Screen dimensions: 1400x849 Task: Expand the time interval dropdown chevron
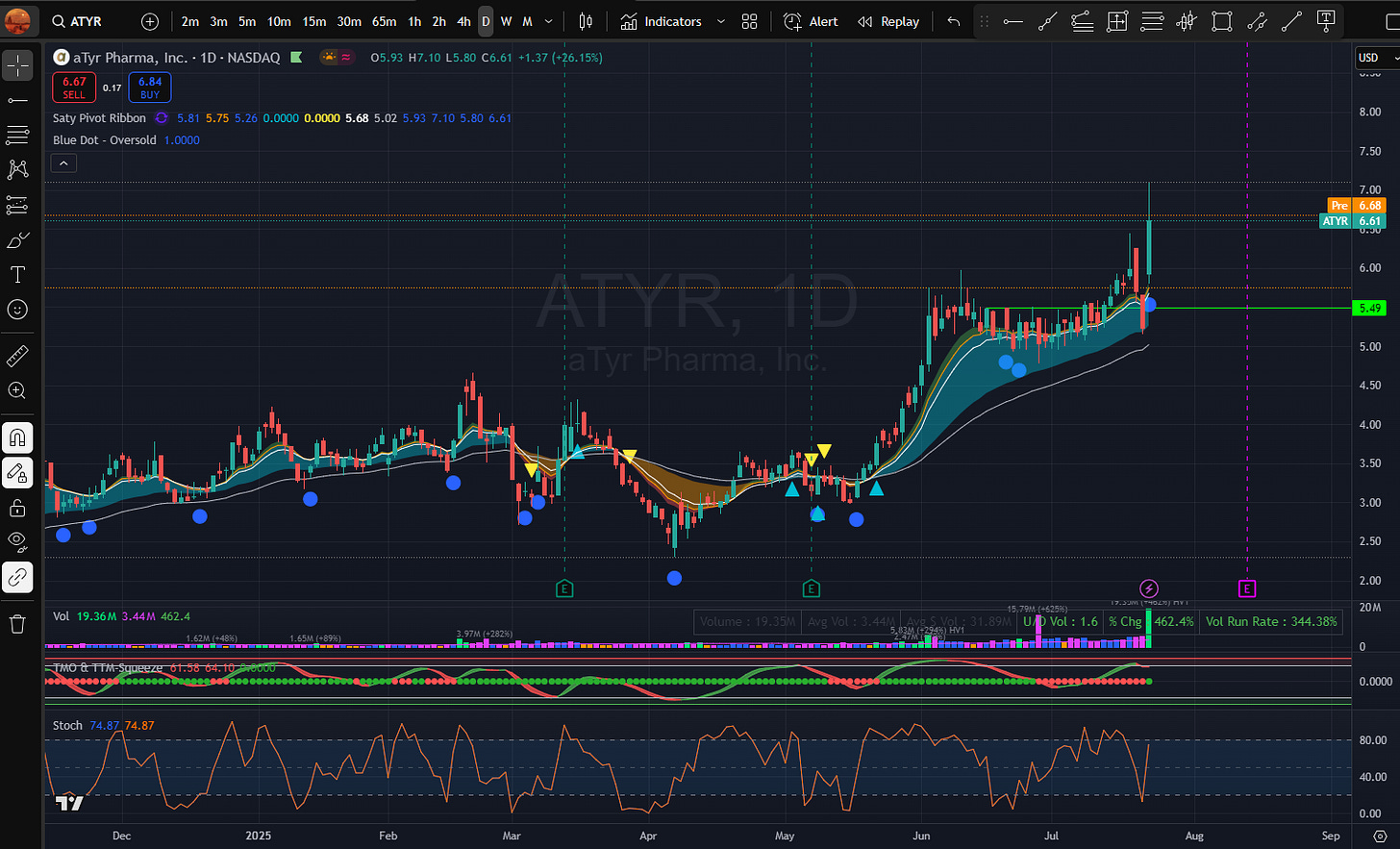click(x=549, y=21)
